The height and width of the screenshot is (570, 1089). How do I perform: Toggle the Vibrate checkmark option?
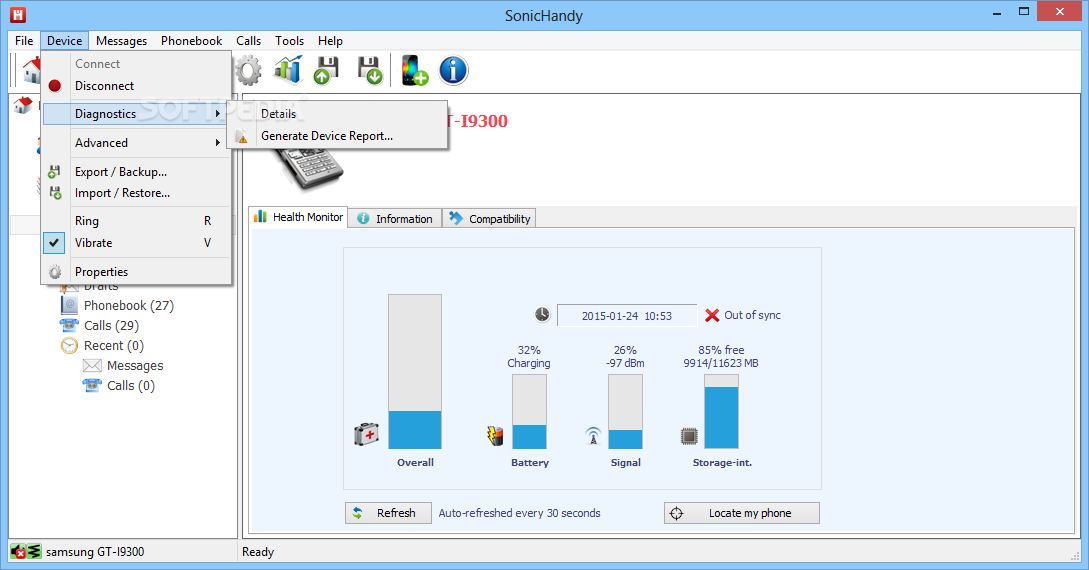[x=54, y=243]
